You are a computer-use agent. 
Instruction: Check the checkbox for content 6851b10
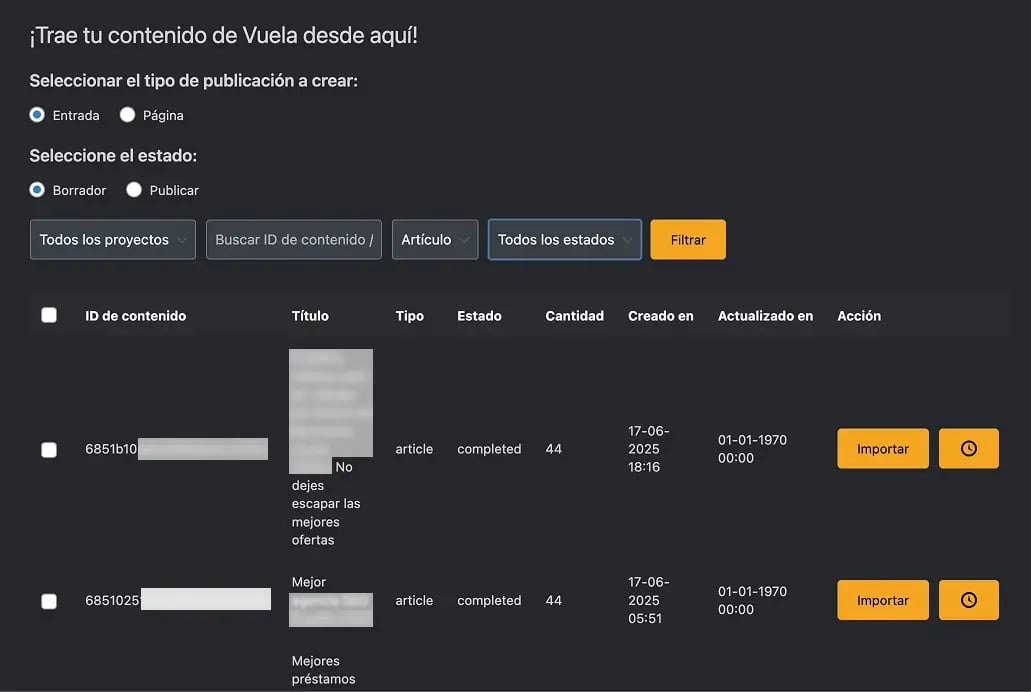(x=49, y=449)
